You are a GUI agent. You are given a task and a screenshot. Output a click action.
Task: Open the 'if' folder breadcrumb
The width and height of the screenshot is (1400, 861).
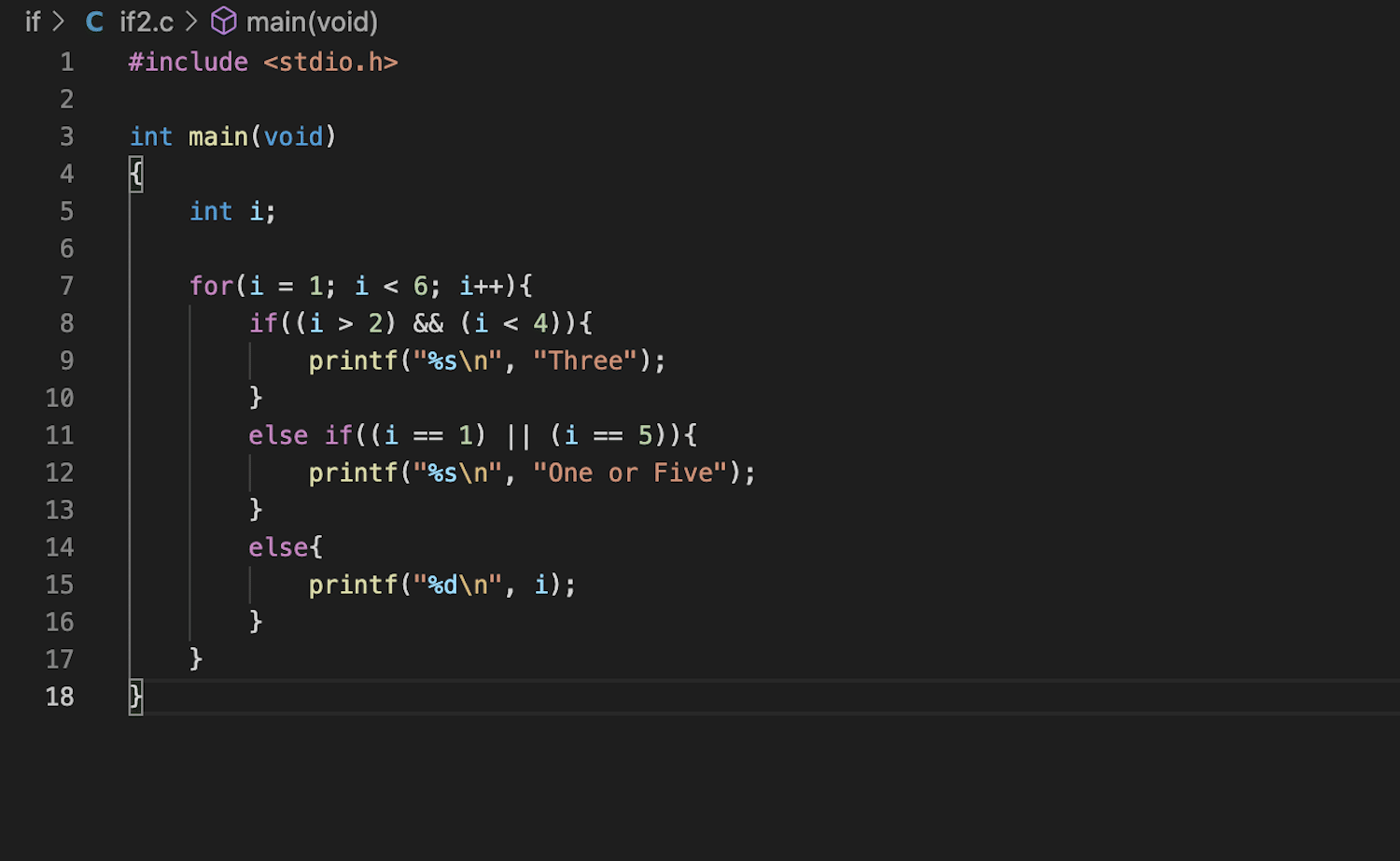pyautogui.click(x=33, y=21)
